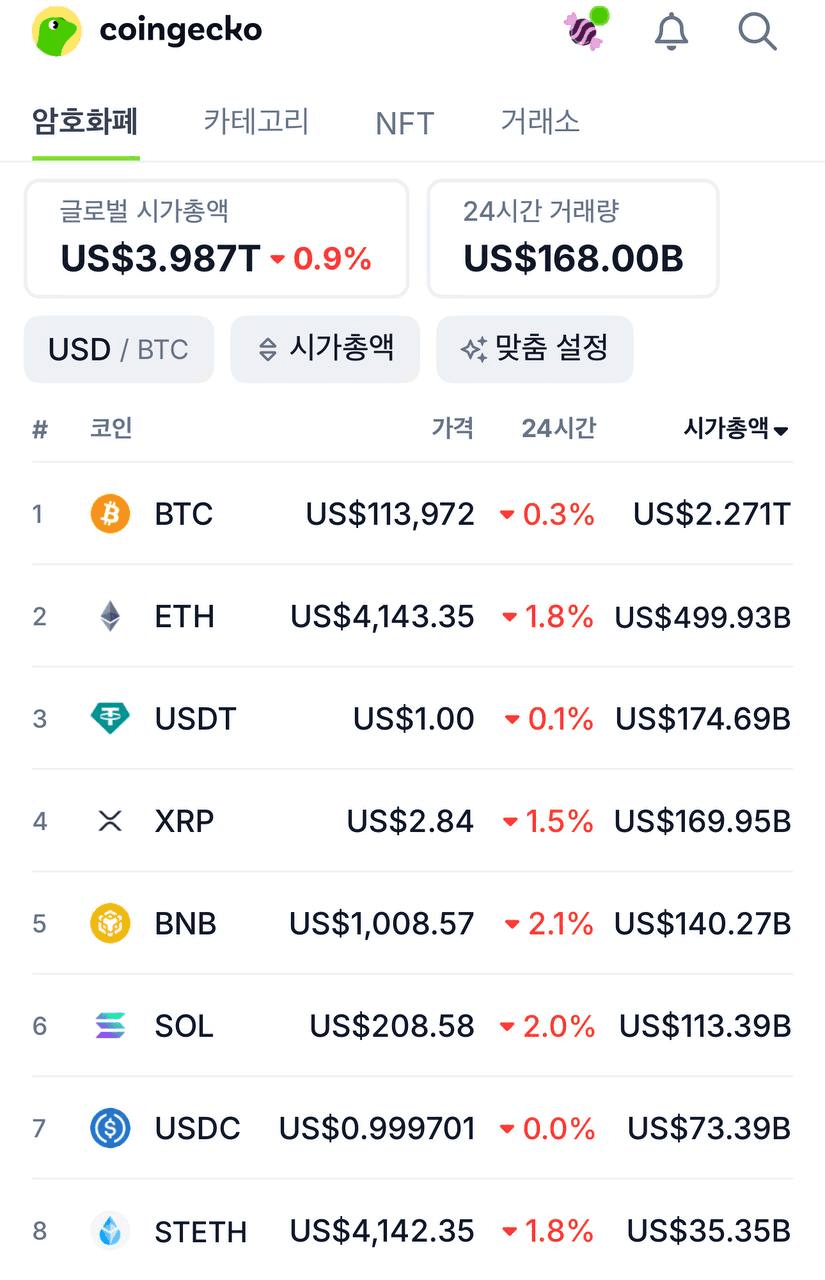Sort by the 시가총액 column header
The image size is (825, 1280).
[x=735, y=429]
